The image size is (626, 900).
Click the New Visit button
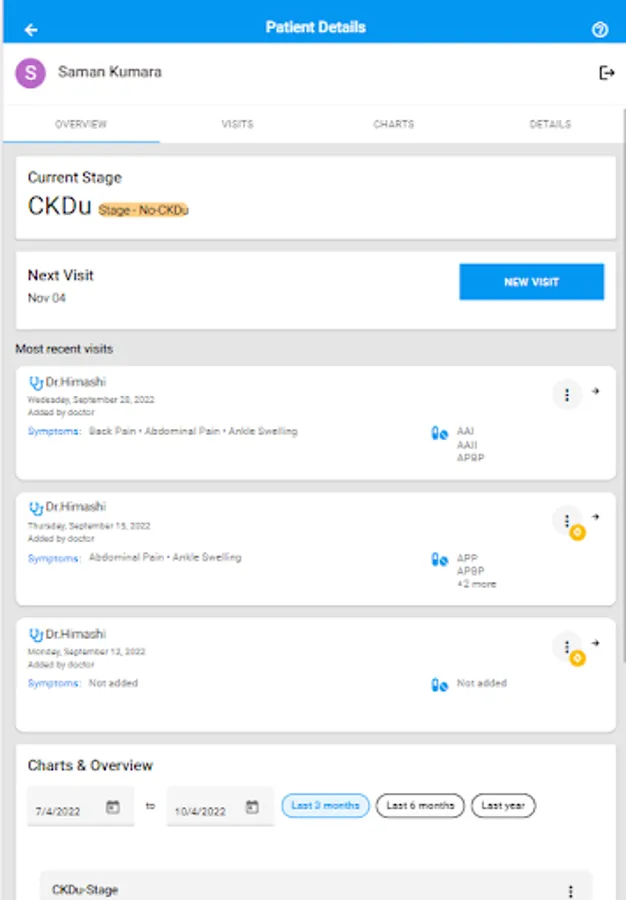click(x=531, y=282)
